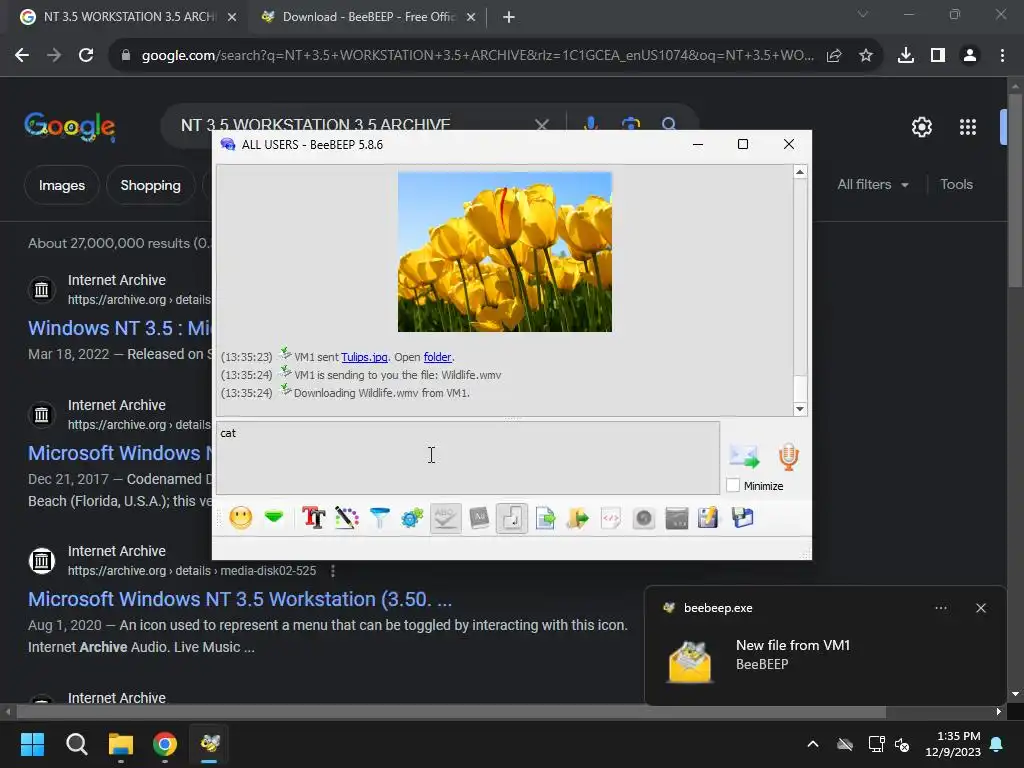The image size is (1024, 768).
Task: Dismiss the beebeep.exe notification
Action: click(980, 608)
